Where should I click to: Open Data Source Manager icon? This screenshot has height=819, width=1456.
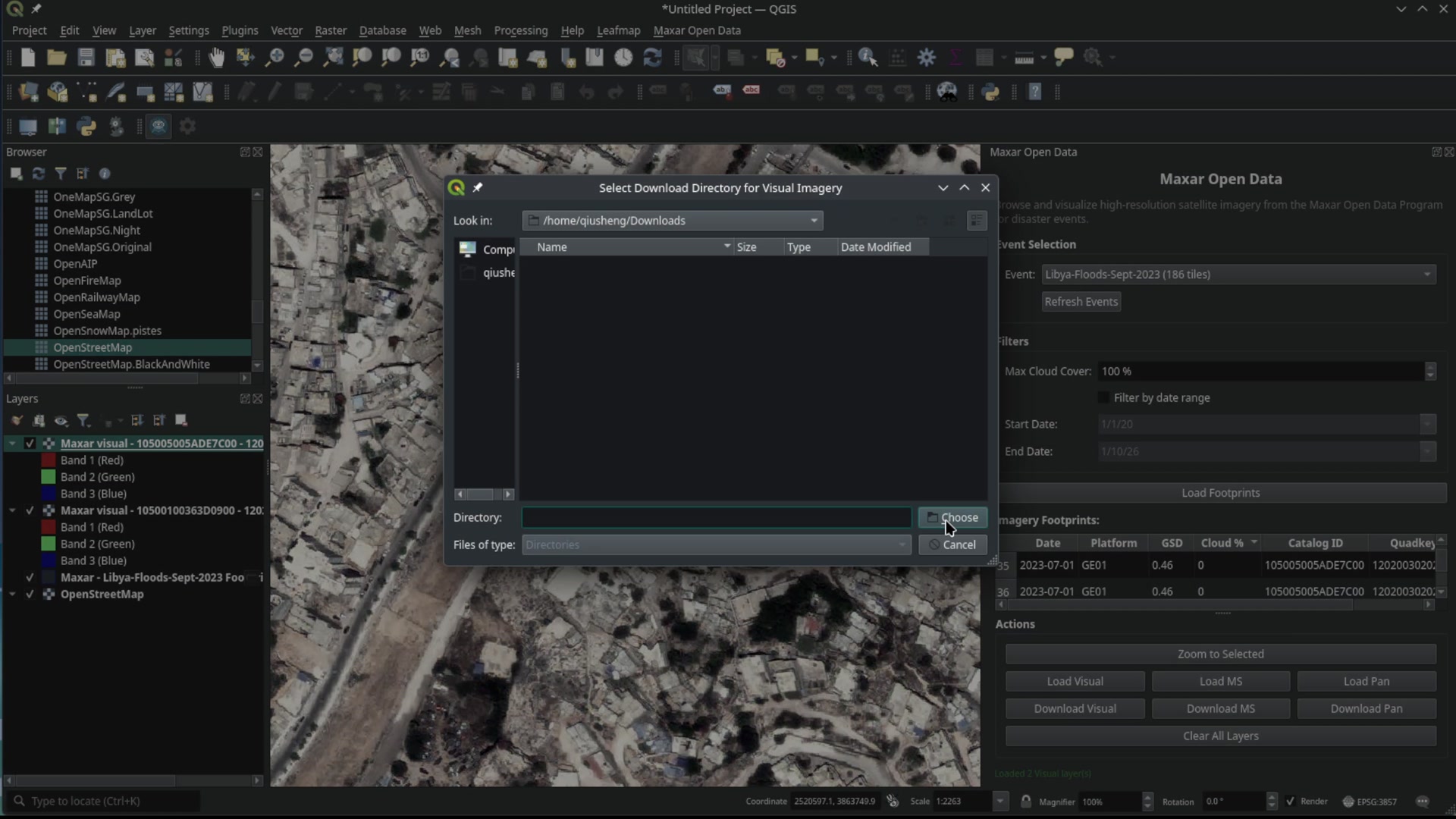[x=28, y=93]
